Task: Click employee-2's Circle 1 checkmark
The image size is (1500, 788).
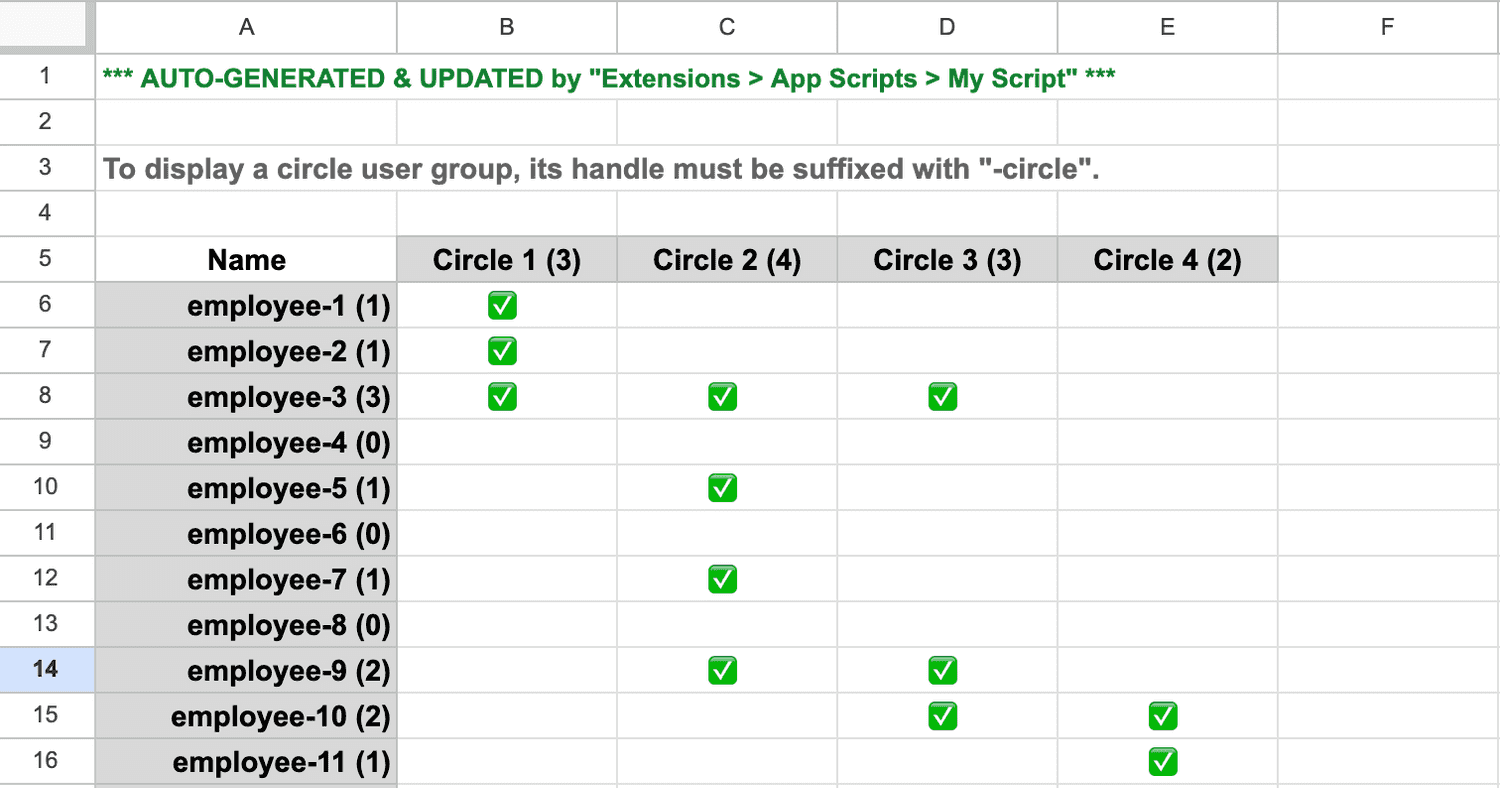Action: click(x=502, y=351)
